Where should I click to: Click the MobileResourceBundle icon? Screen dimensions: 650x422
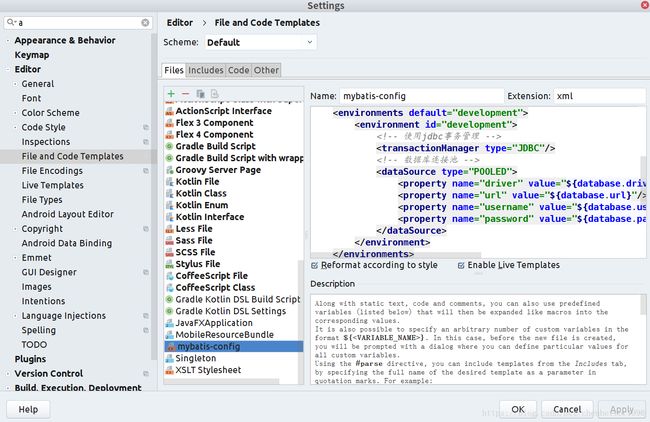click(170, 335)
